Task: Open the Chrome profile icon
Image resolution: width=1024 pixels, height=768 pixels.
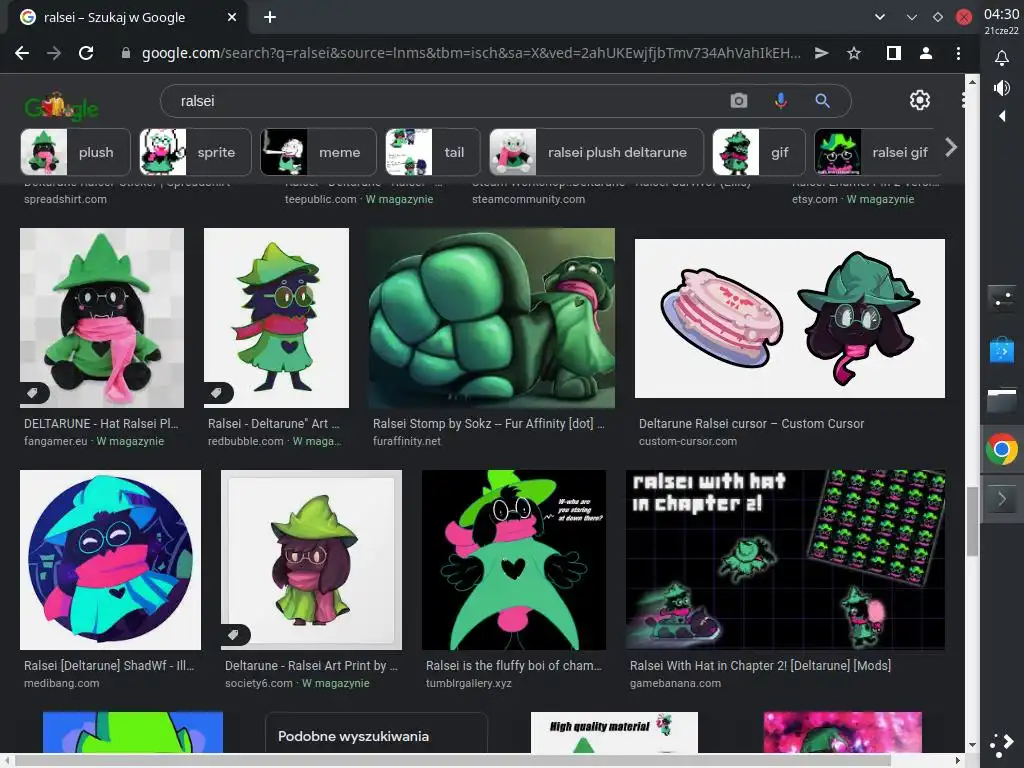Action: [925, 54]
